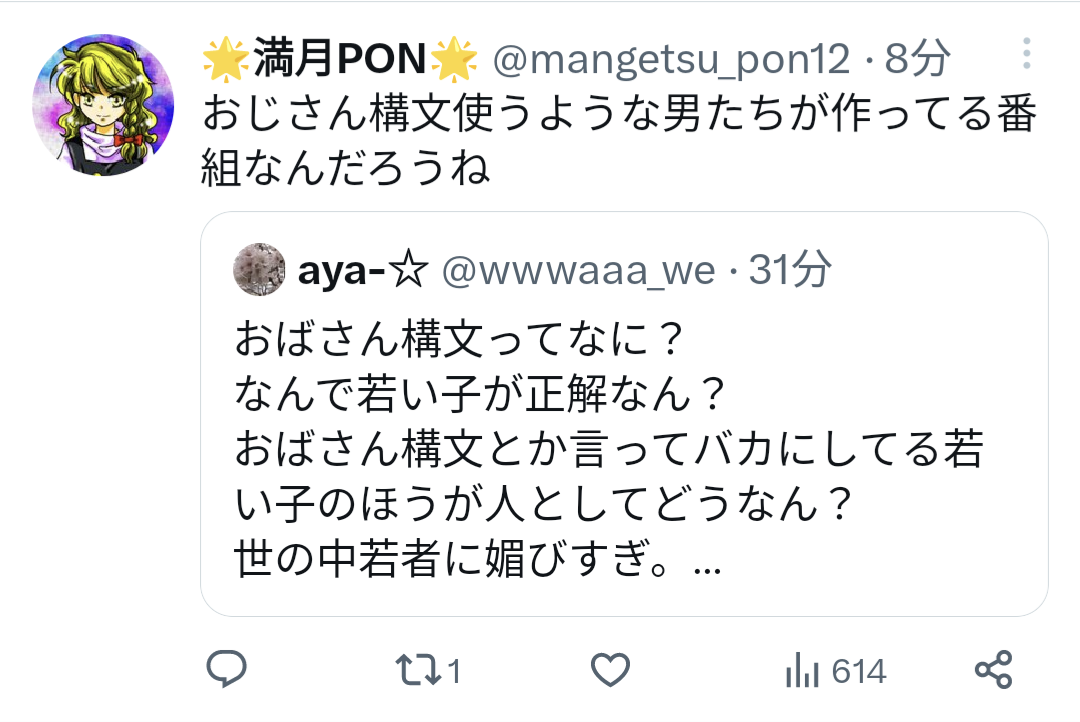The width and height of the screenshot is (1080, 722).
Task: Click the star emoji before 満月PON
Action: point(227,59)
